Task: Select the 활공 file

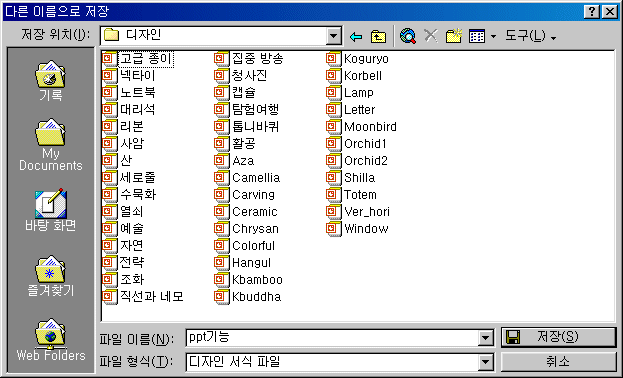Action: [235, 143]
